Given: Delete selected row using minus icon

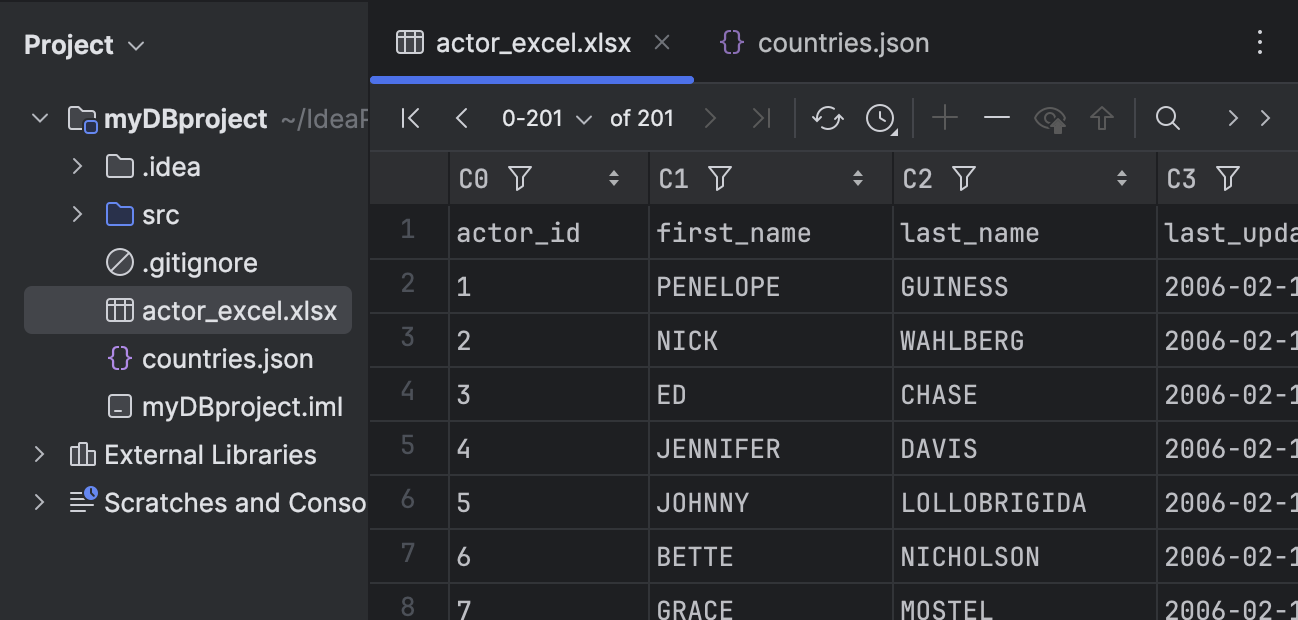Looking at the screenshot, I should (x=996, y=118).
